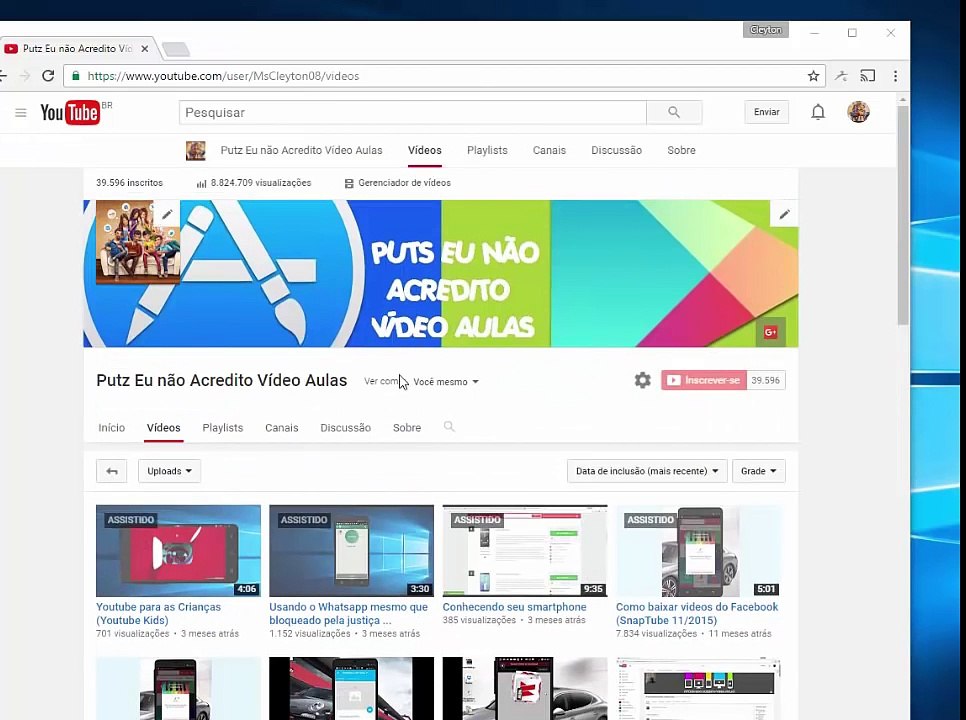966x720 pixels.
Task: Click the Youtube Kids video thumbnail
Action: 178,551
